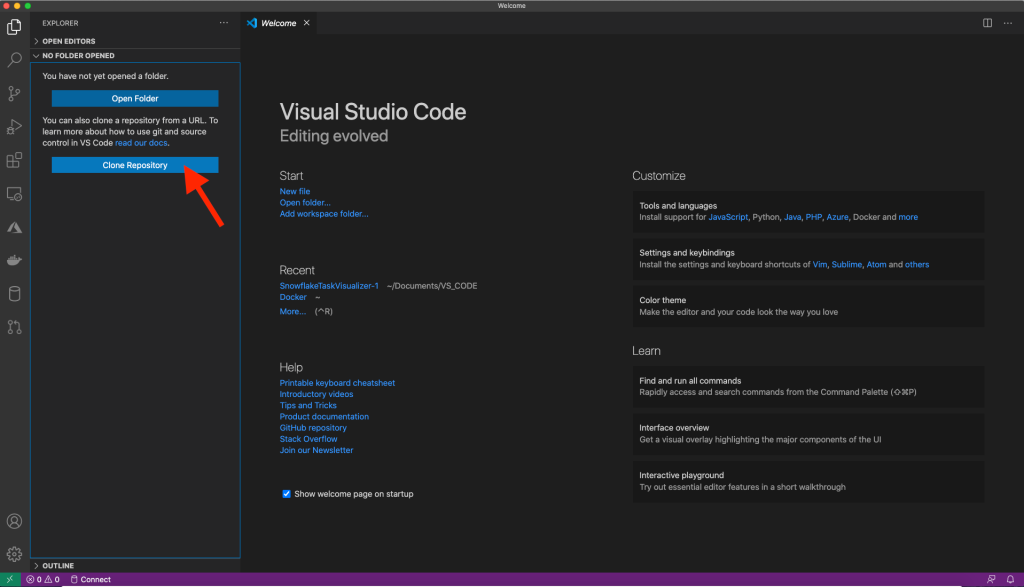The image size is (1024, 587).
Task: Open the Search view in the activity bar
Action: tap(14, 60)
